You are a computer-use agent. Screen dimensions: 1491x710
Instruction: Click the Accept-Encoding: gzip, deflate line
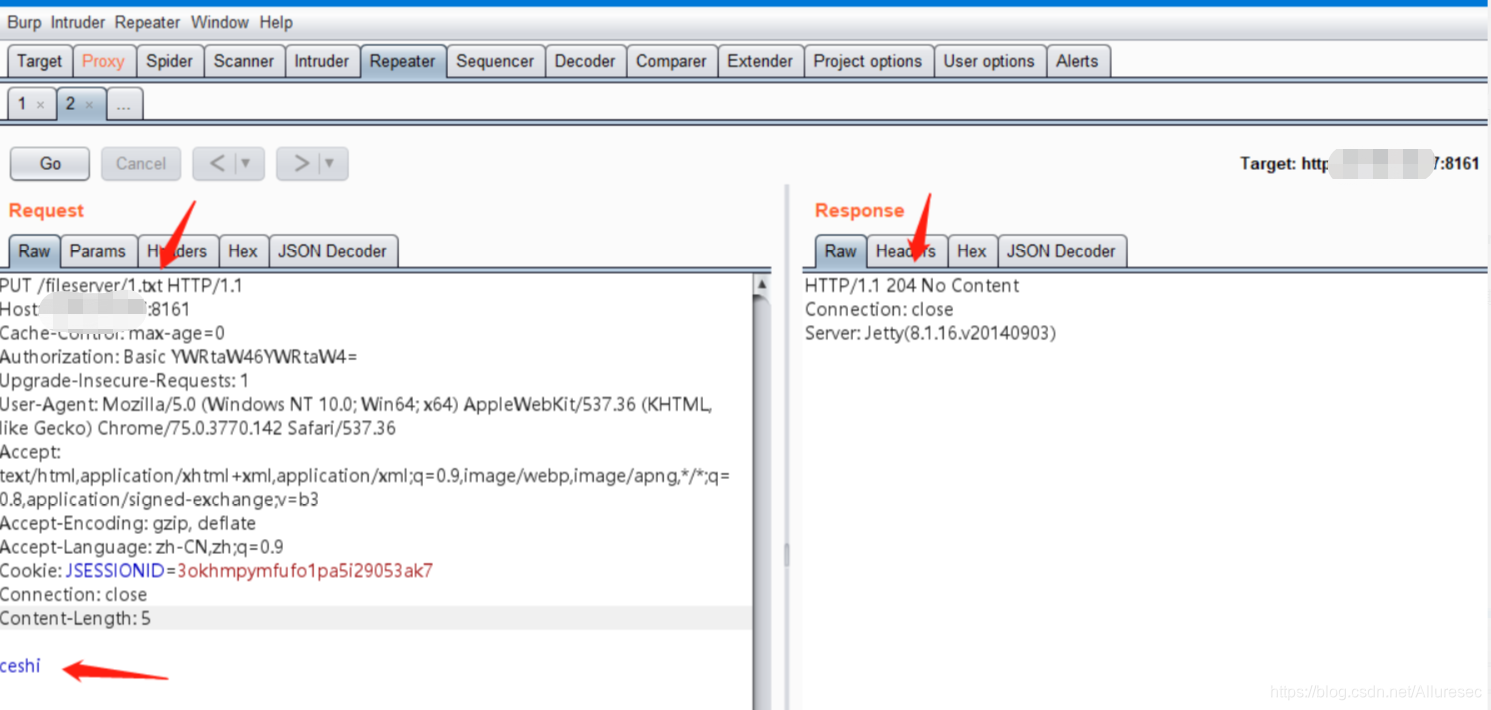pos(128,523)
